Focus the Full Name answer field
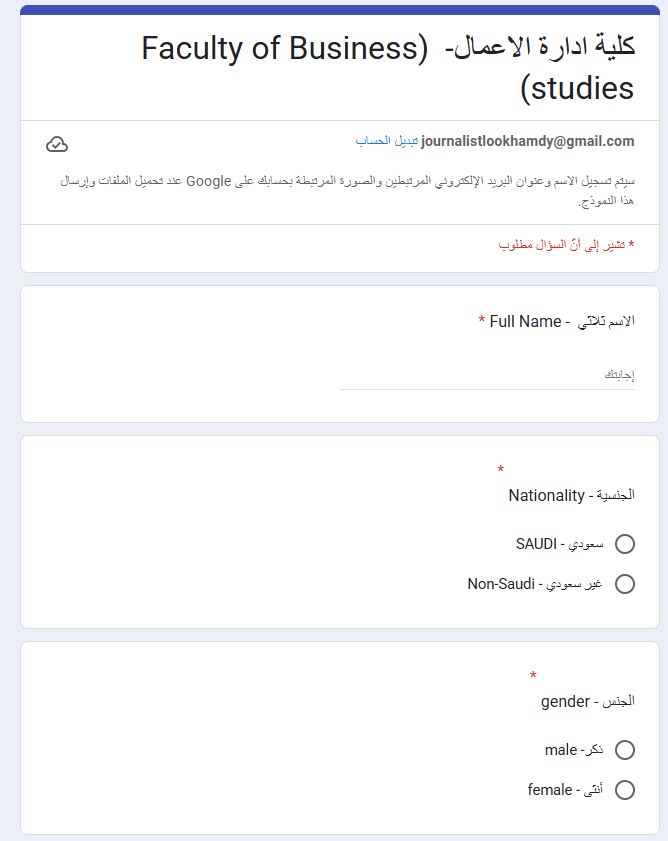Screen dimensions: 668x841 tap(487, 376)
